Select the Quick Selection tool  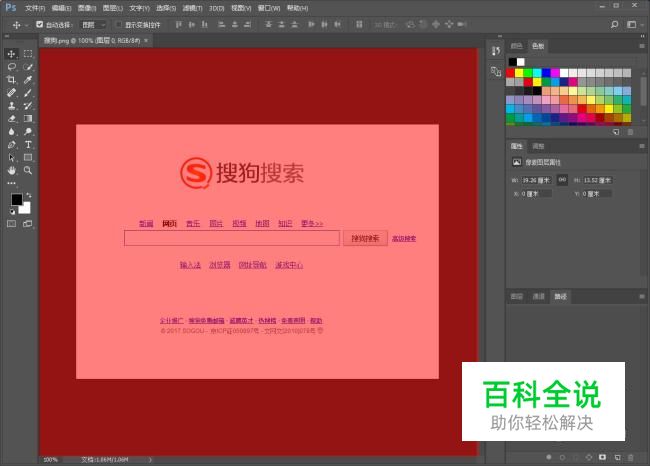click(x=28, y=67)
